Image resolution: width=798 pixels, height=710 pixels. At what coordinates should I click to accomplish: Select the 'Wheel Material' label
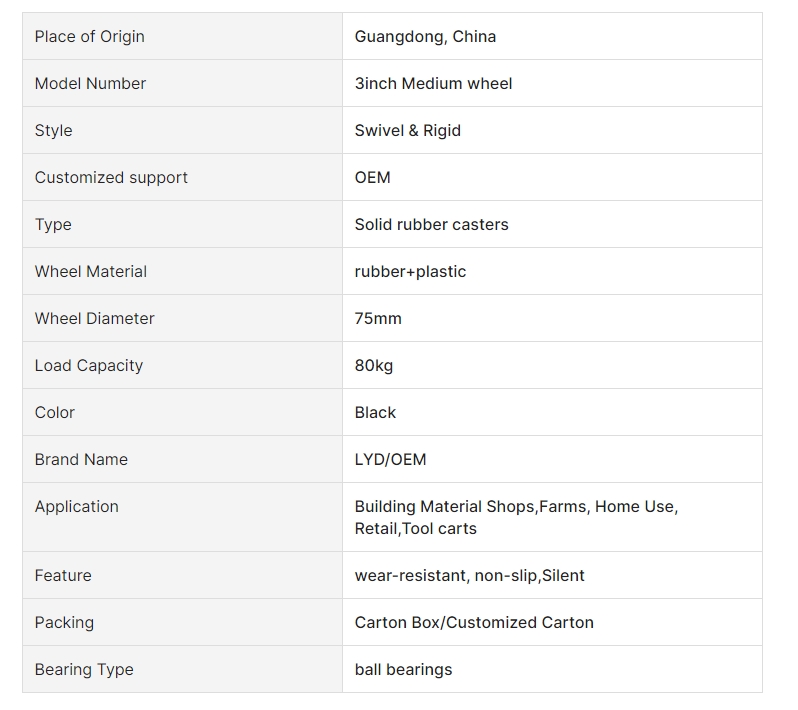[91, 271]
